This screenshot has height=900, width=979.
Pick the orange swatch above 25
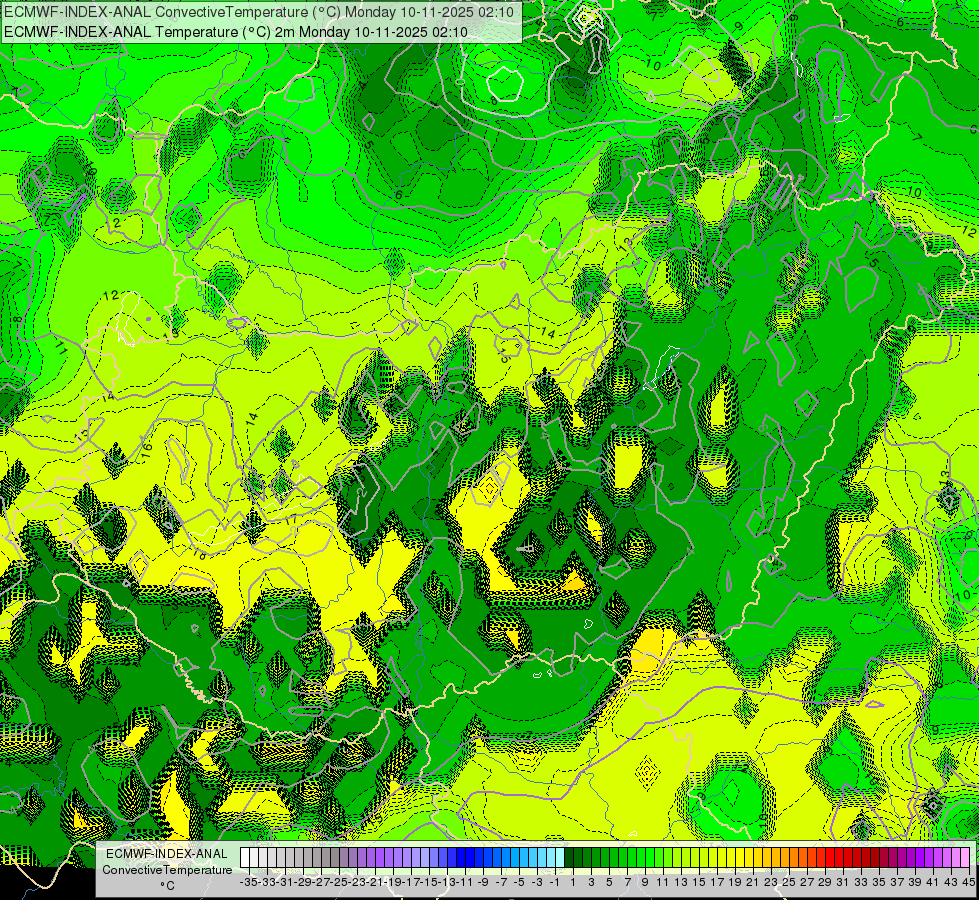[785, 858]
